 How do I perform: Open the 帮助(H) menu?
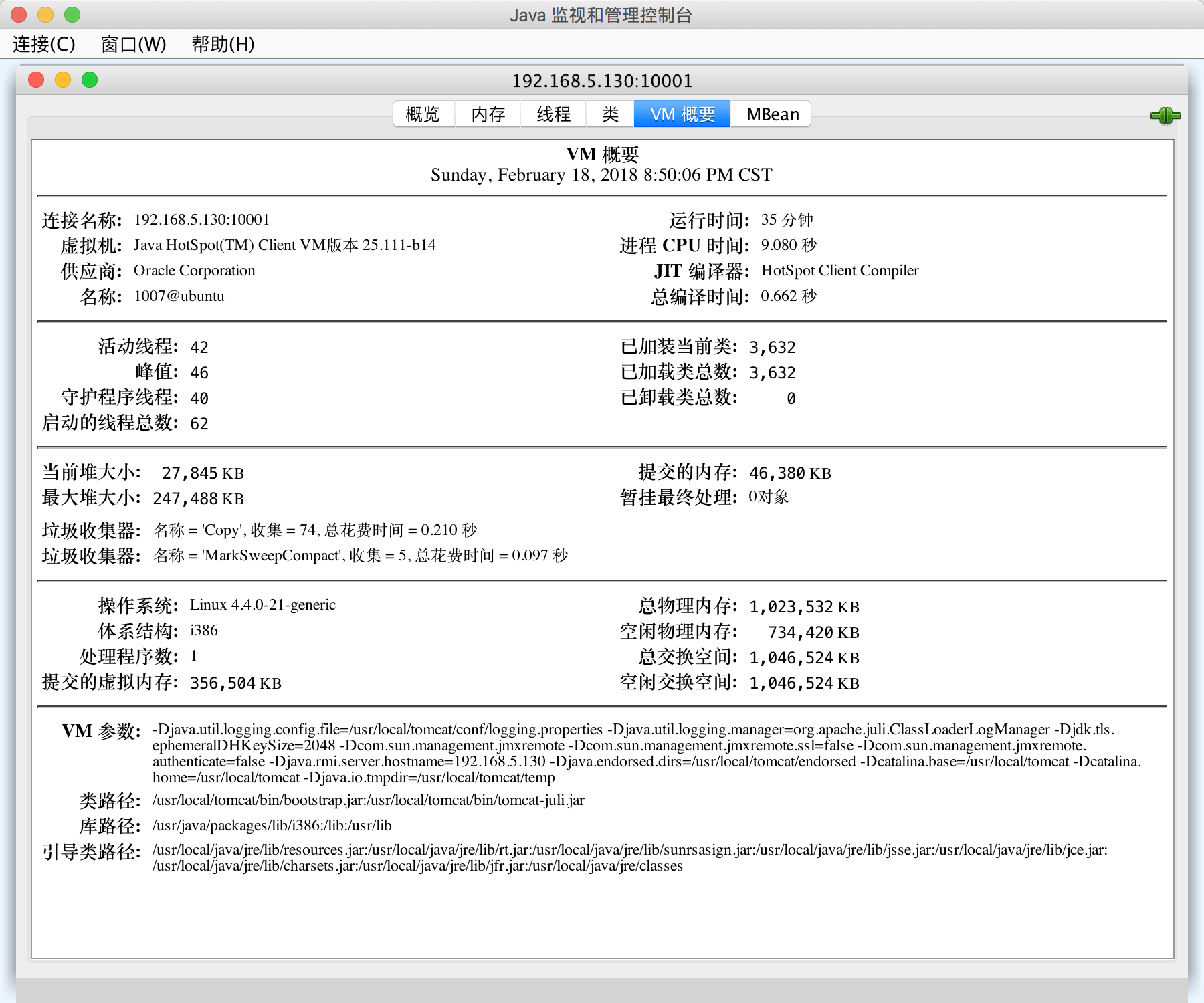(223, 44)
